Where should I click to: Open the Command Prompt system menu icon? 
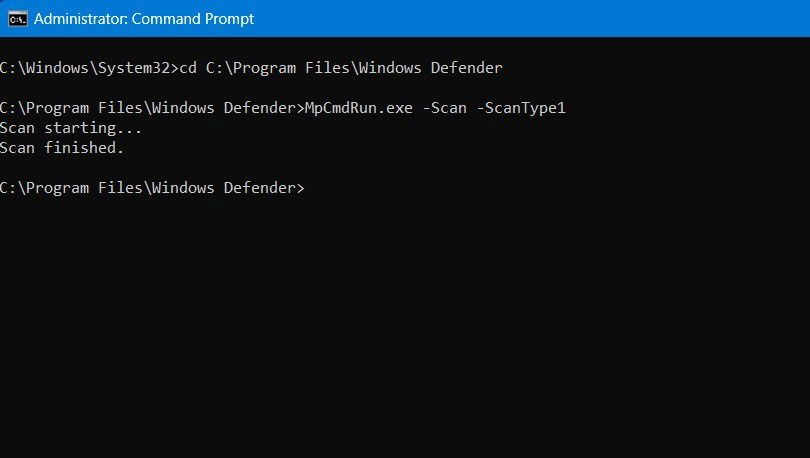[18, 19]
